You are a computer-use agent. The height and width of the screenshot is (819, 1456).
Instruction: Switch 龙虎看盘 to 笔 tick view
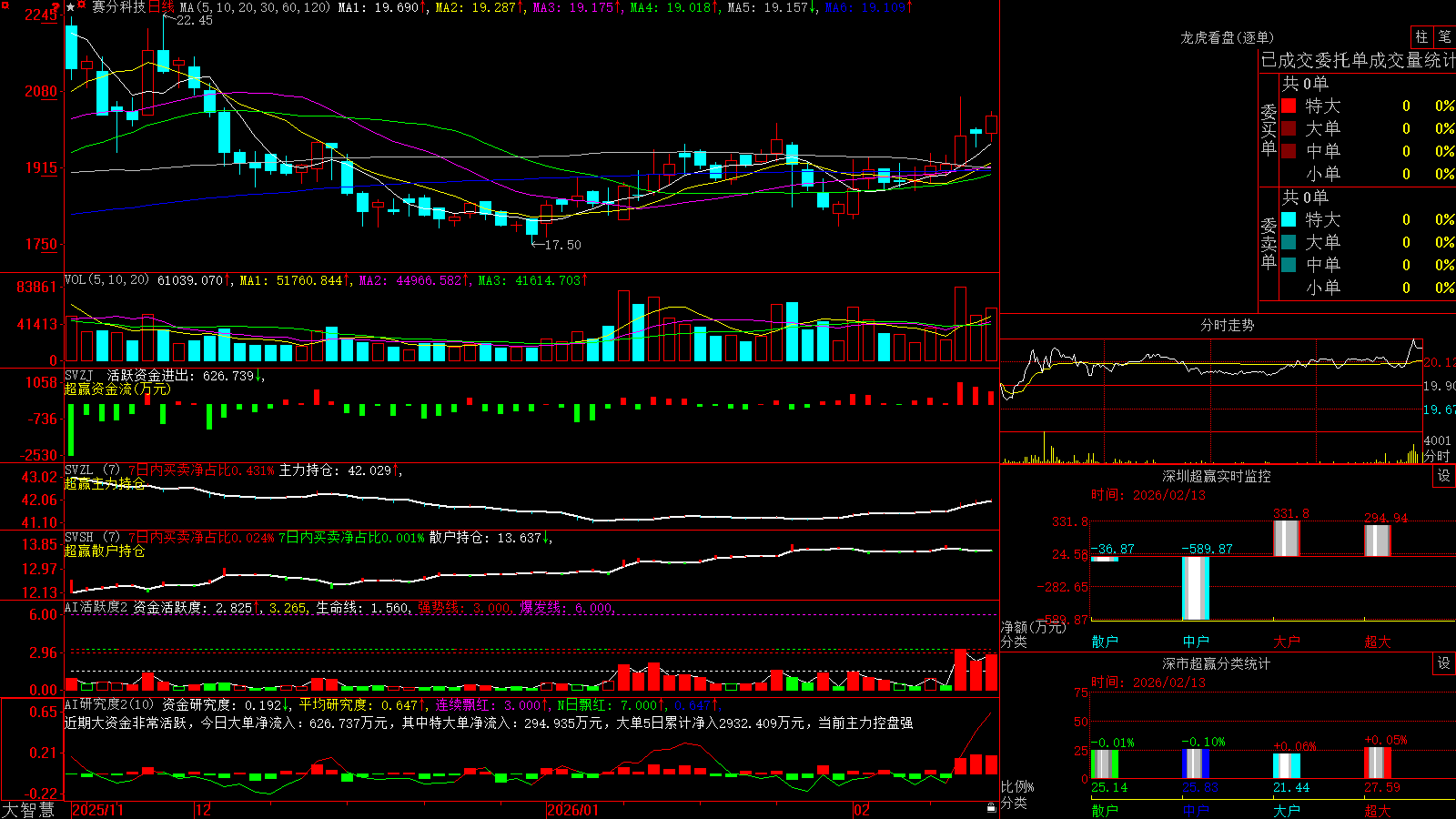pos(1444,37)
